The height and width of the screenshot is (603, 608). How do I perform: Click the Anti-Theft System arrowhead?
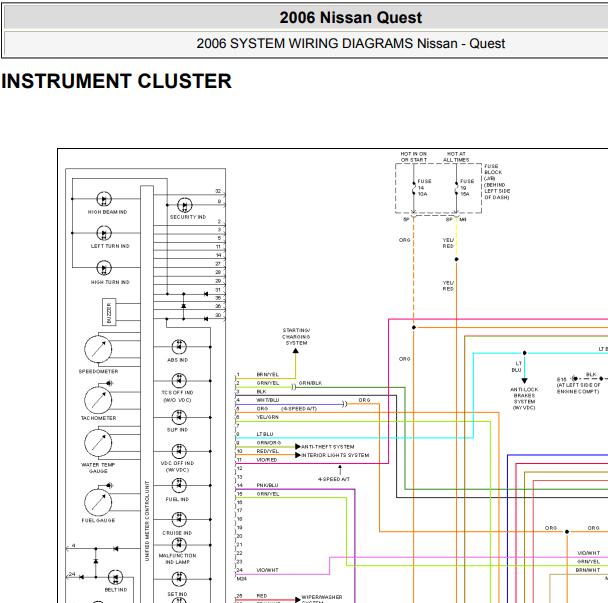coord(298,447)
